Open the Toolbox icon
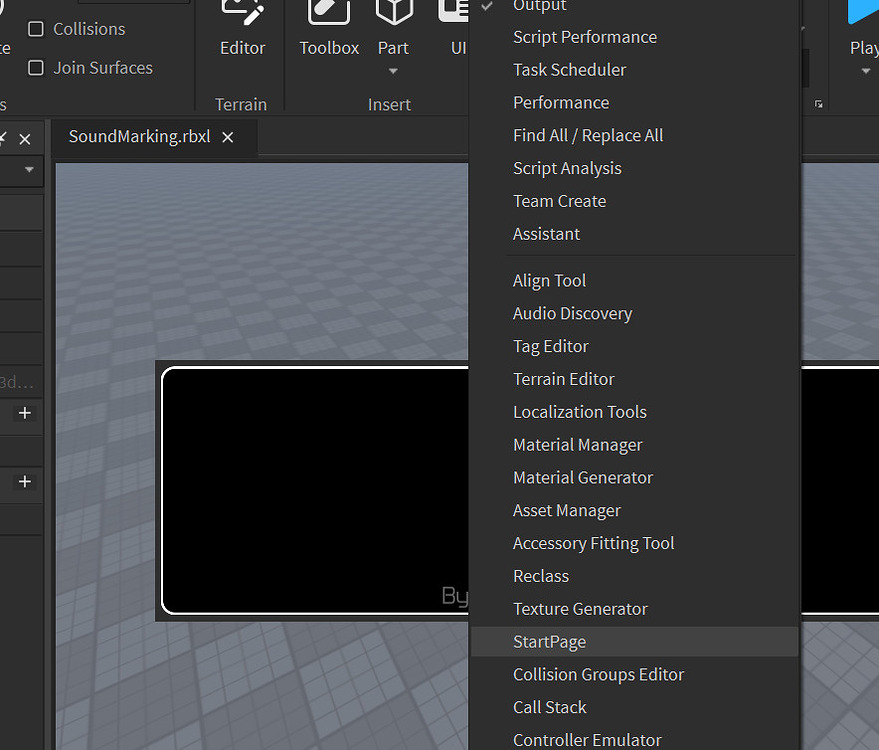This screenshot has height=750, width=879. tap(329, 12)
